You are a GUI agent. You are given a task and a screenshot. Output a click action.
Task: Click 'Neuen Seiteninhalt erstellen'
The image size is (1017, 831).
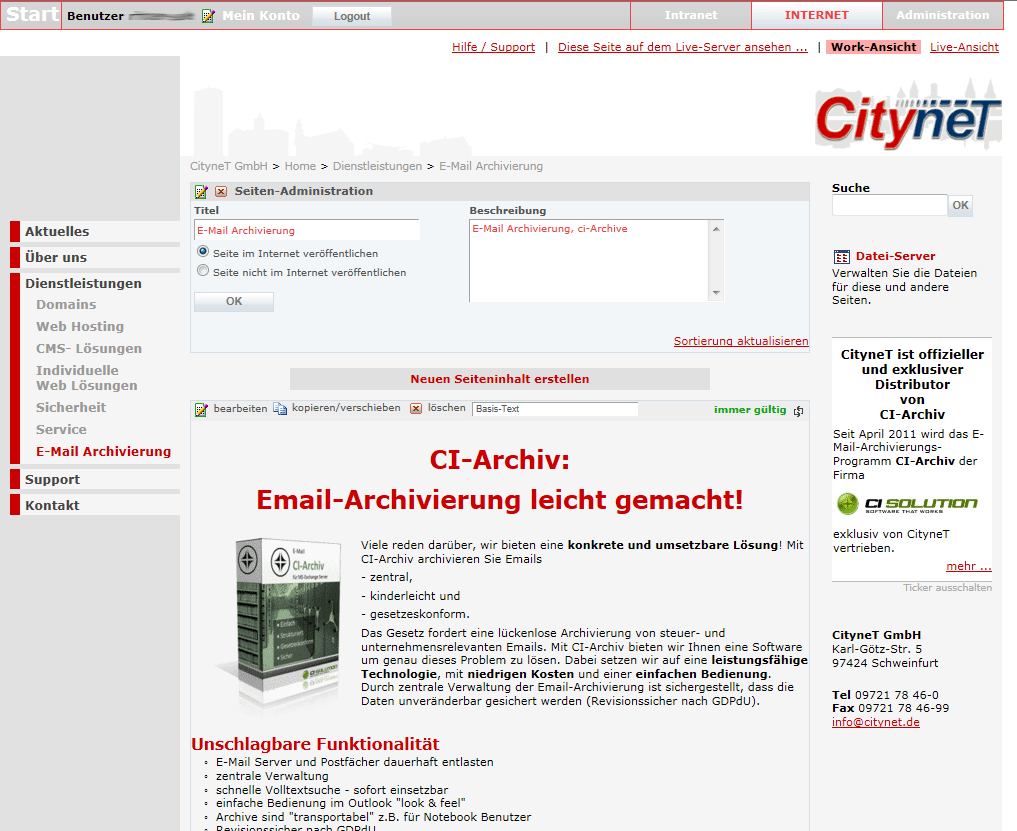499,379
